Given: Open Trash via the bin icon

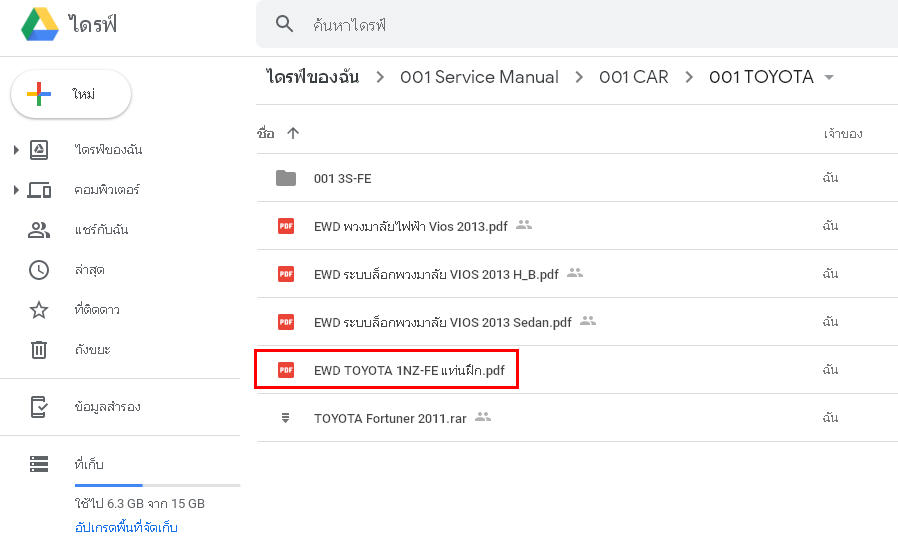Looking at the screenshot, I should 39,350.
